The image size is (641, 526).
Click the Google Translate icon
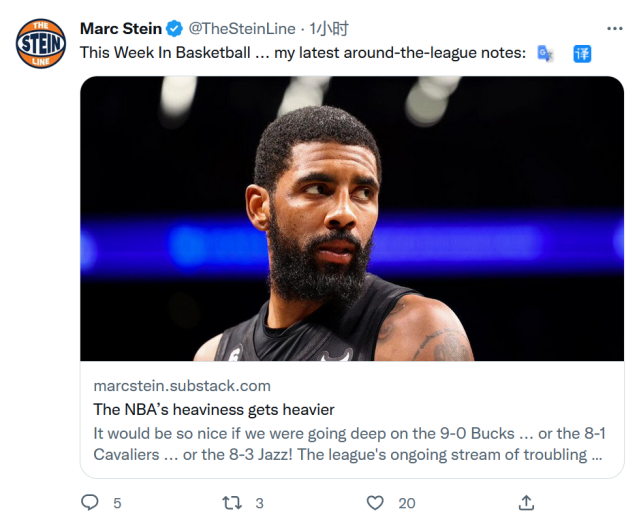[x=545, y=54]
